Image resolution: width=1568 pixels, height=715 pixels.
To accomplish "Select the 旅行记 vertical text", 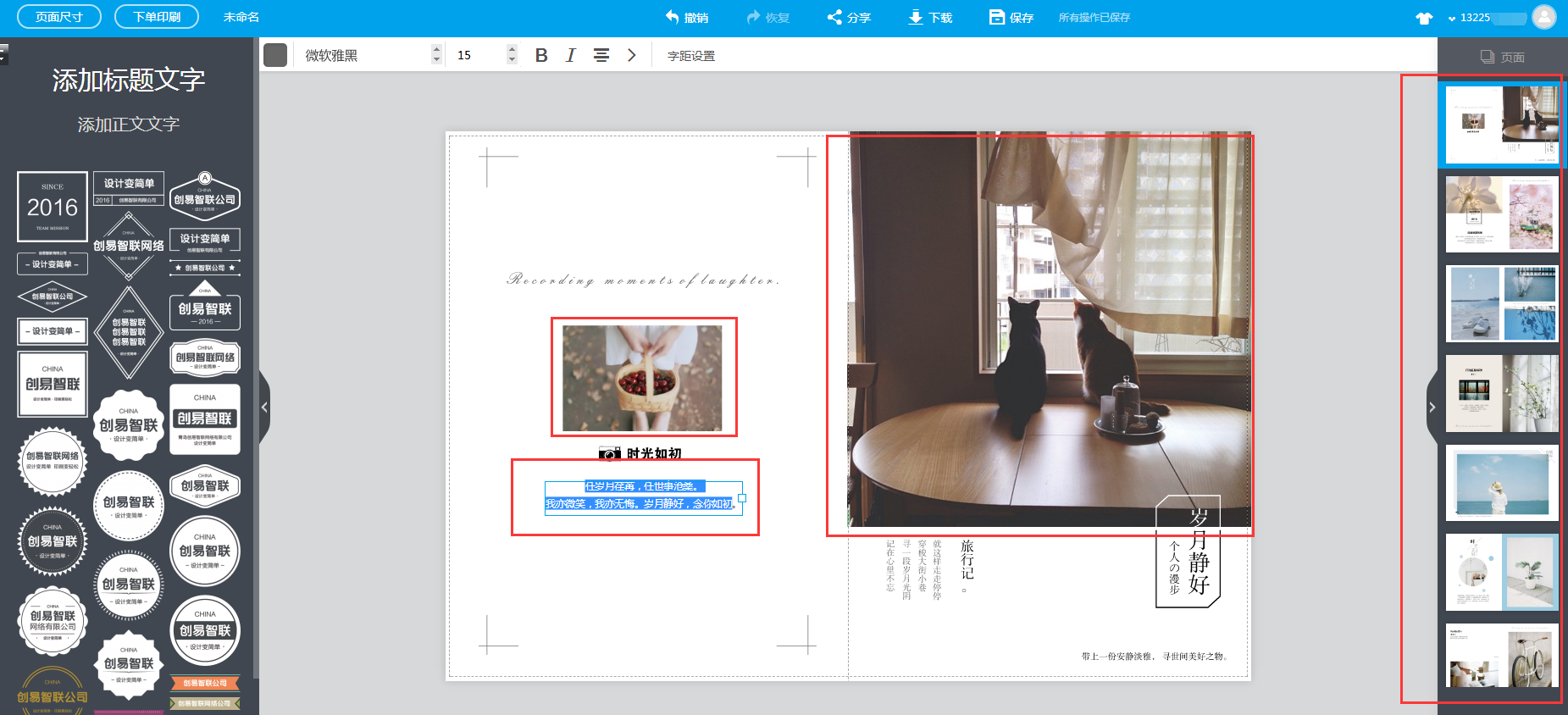I will click(x=967, y=560).
